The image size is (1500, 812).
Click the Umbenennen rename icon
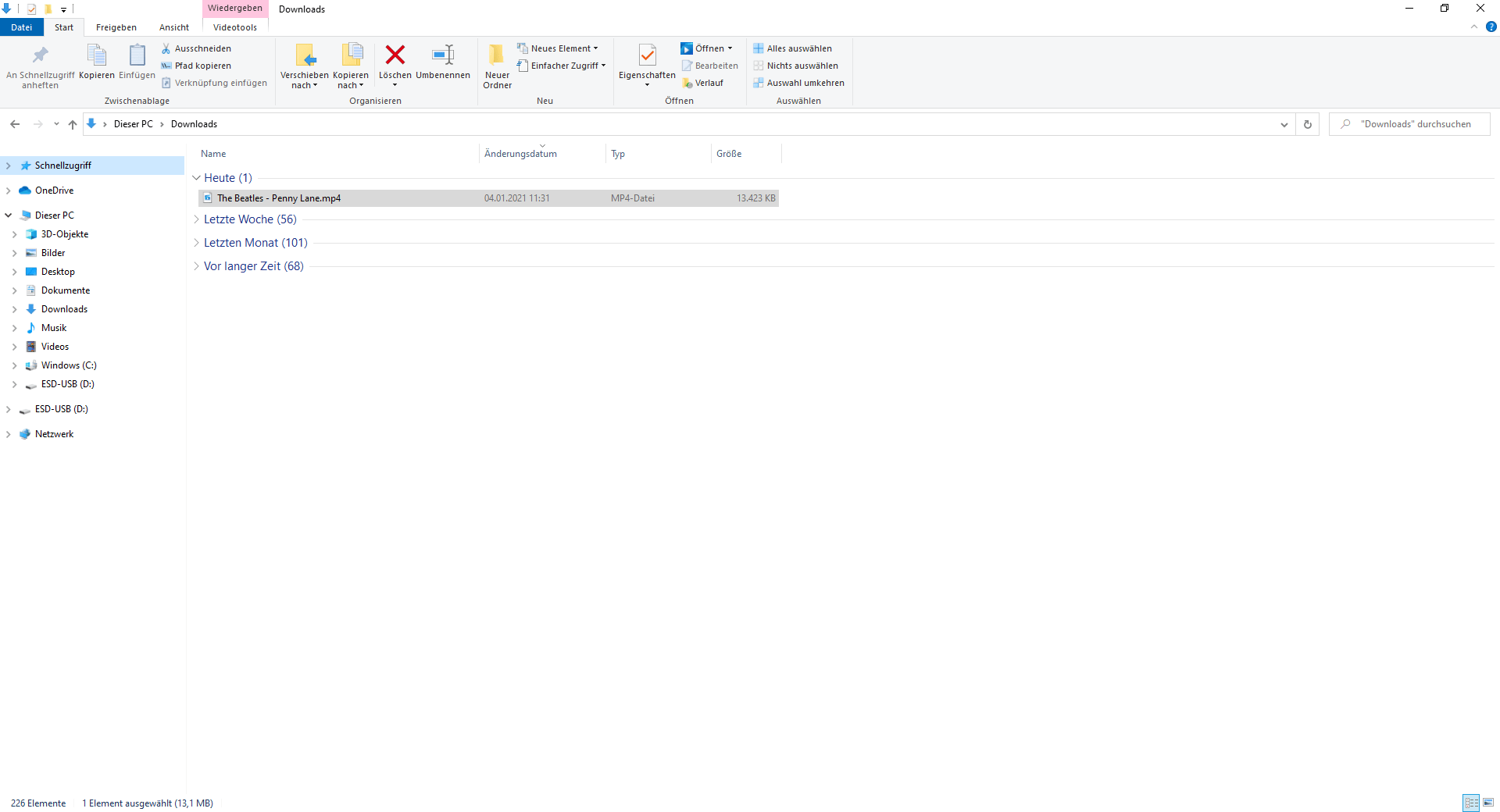pyautogui.click(x=443, y=55)
